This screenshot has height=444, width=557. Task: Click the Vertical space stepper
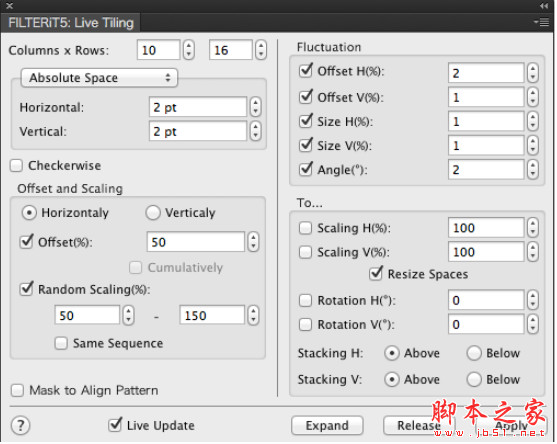point(255,131)
